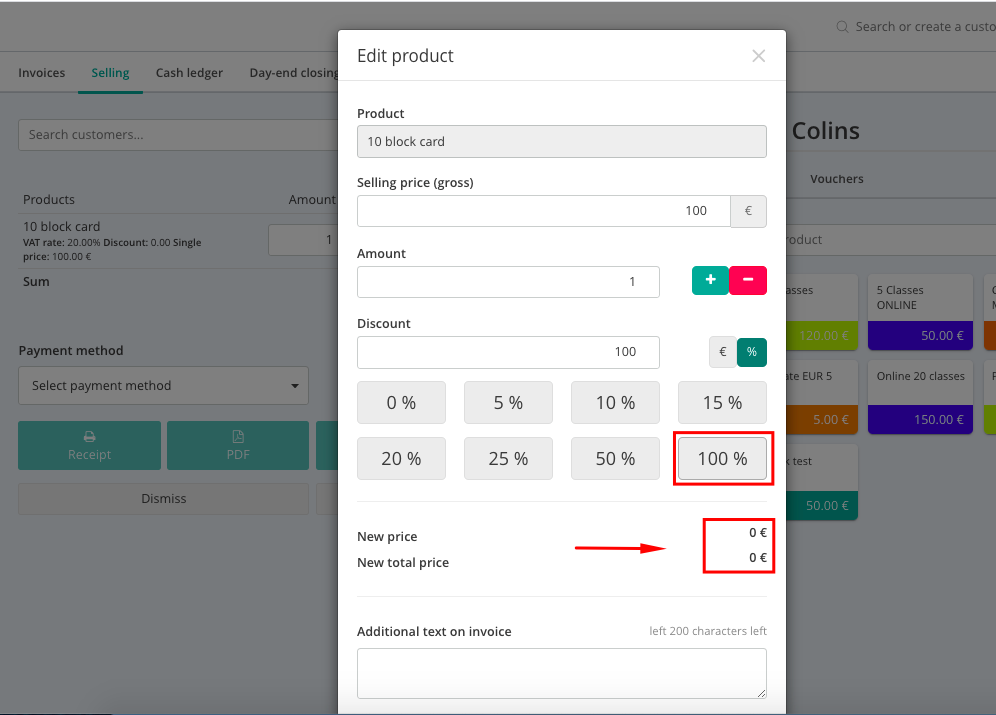Click the New total price 0 € value
The image size is (996, 715).
[758, 558]
